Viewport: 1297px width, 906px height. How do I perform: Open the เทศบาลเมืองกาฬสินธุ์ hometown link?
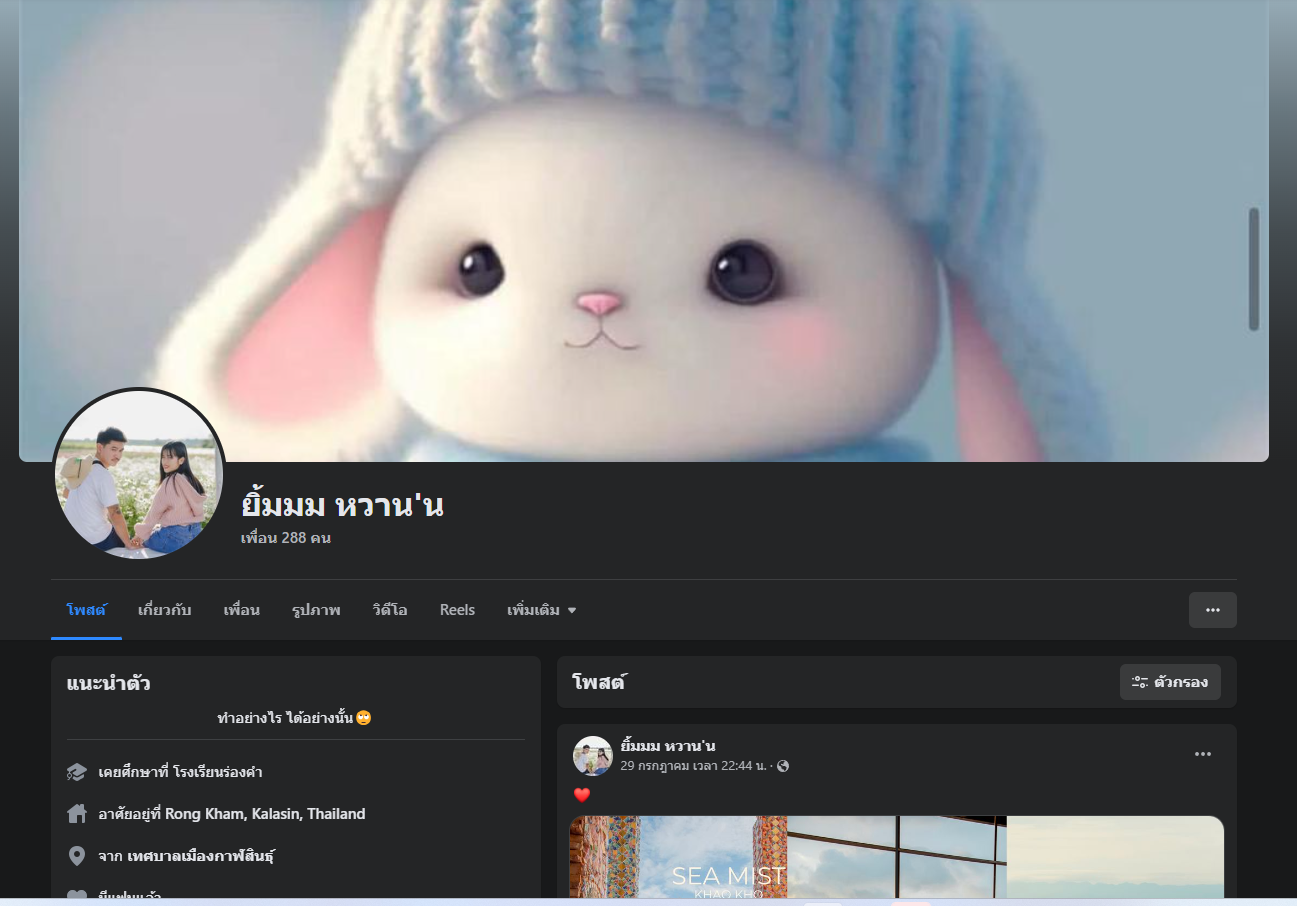click(201, 856)
